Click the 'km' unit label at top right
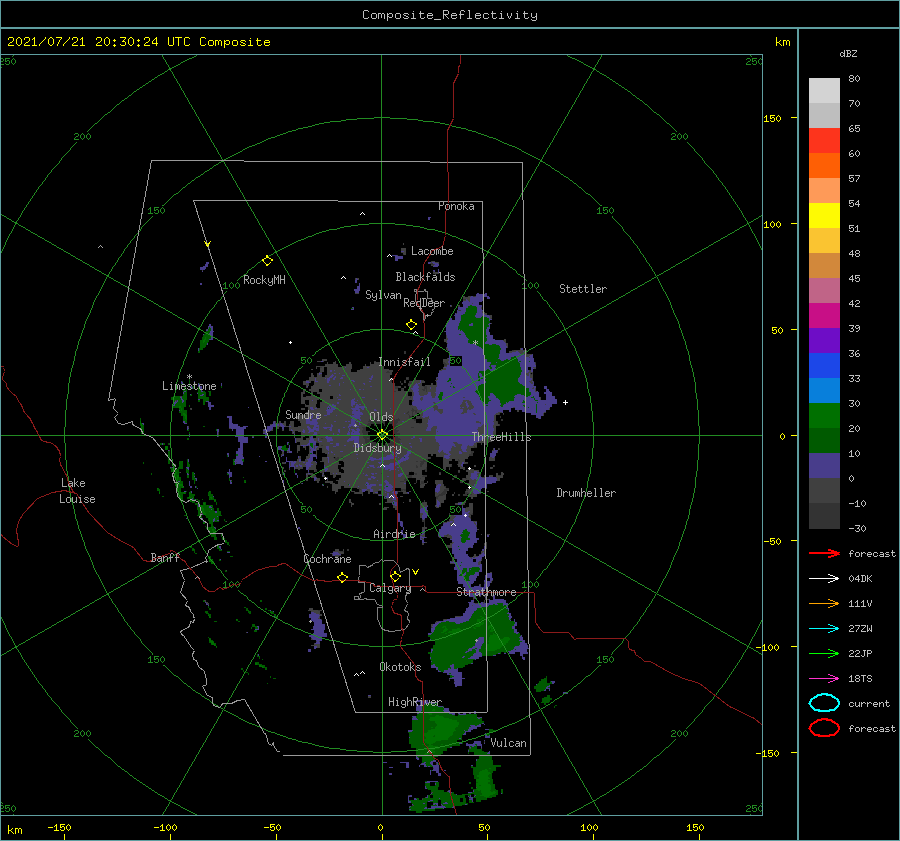 point(782,42)
